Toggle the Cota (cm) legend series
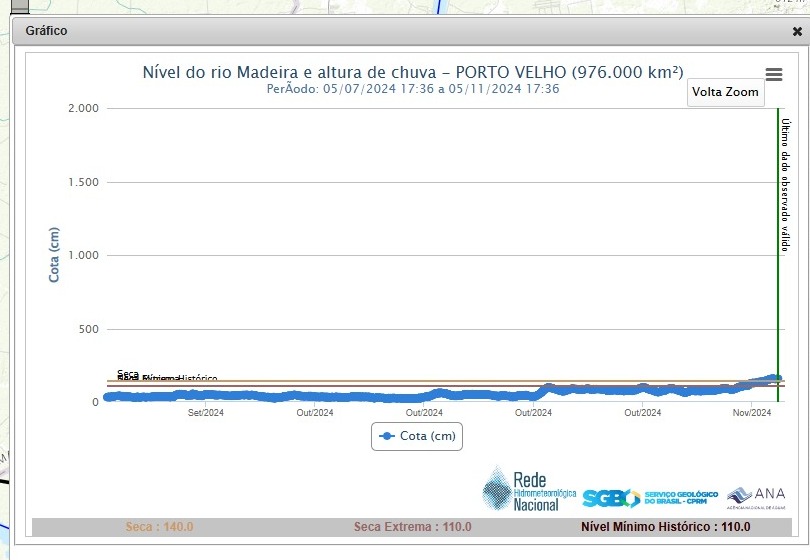This screenshot has width=810, height=560. [x=416, y=436]
